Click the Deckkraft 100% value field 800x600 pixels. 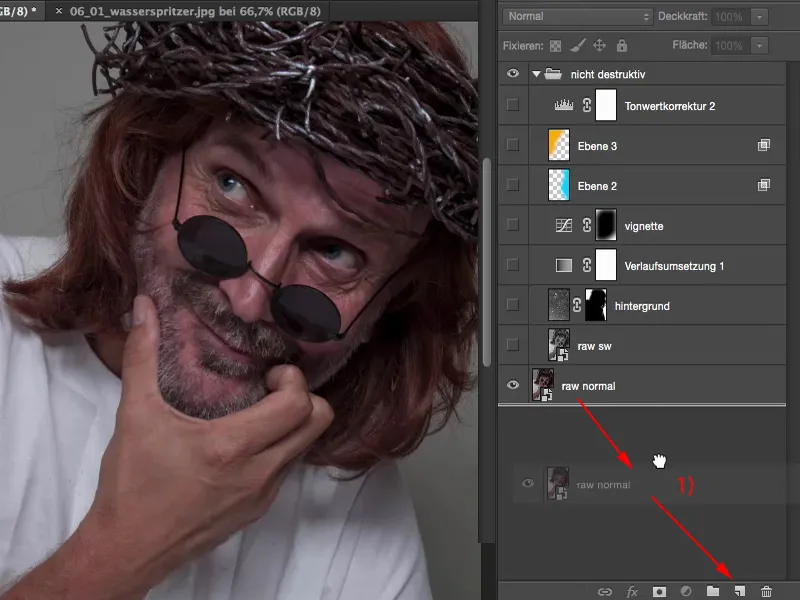tap(730, 17)
